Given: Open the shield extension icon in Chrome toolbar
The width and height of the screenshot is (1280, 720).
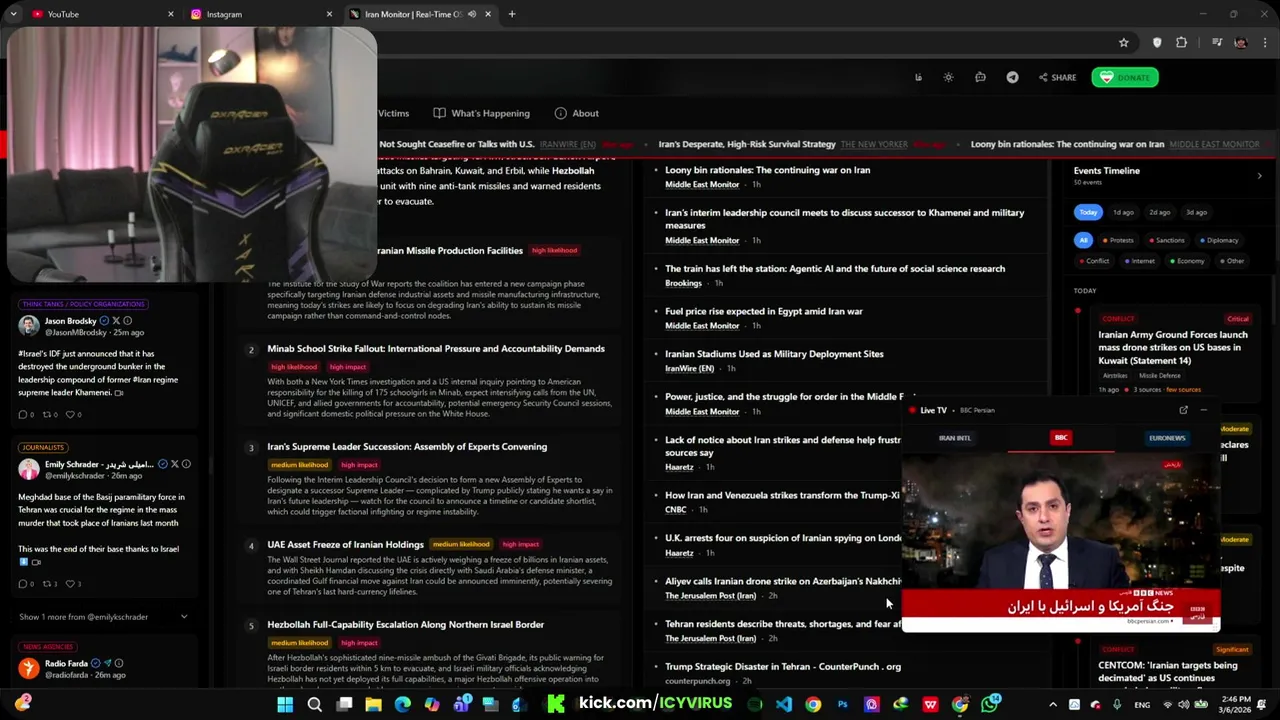Looking at the screenshot, I should [1157, 42].
